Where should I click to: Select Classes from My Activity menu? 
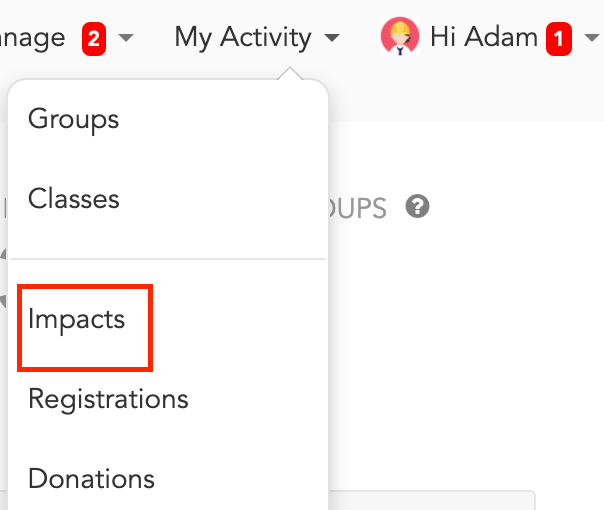[74, 199]
